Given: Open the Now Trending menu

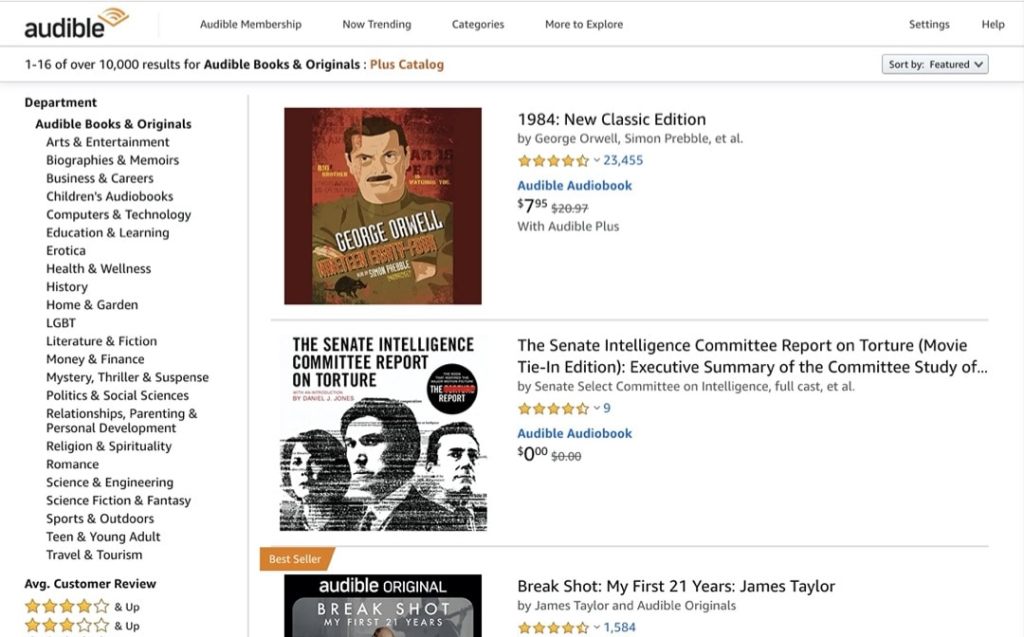Looking at the screenshot, I should 377,24.
